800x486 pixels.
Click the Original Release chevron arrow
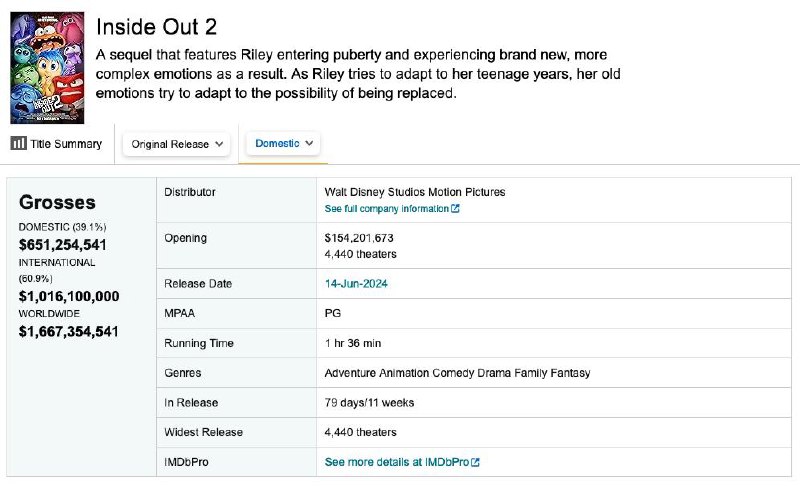tap(219, 144)
